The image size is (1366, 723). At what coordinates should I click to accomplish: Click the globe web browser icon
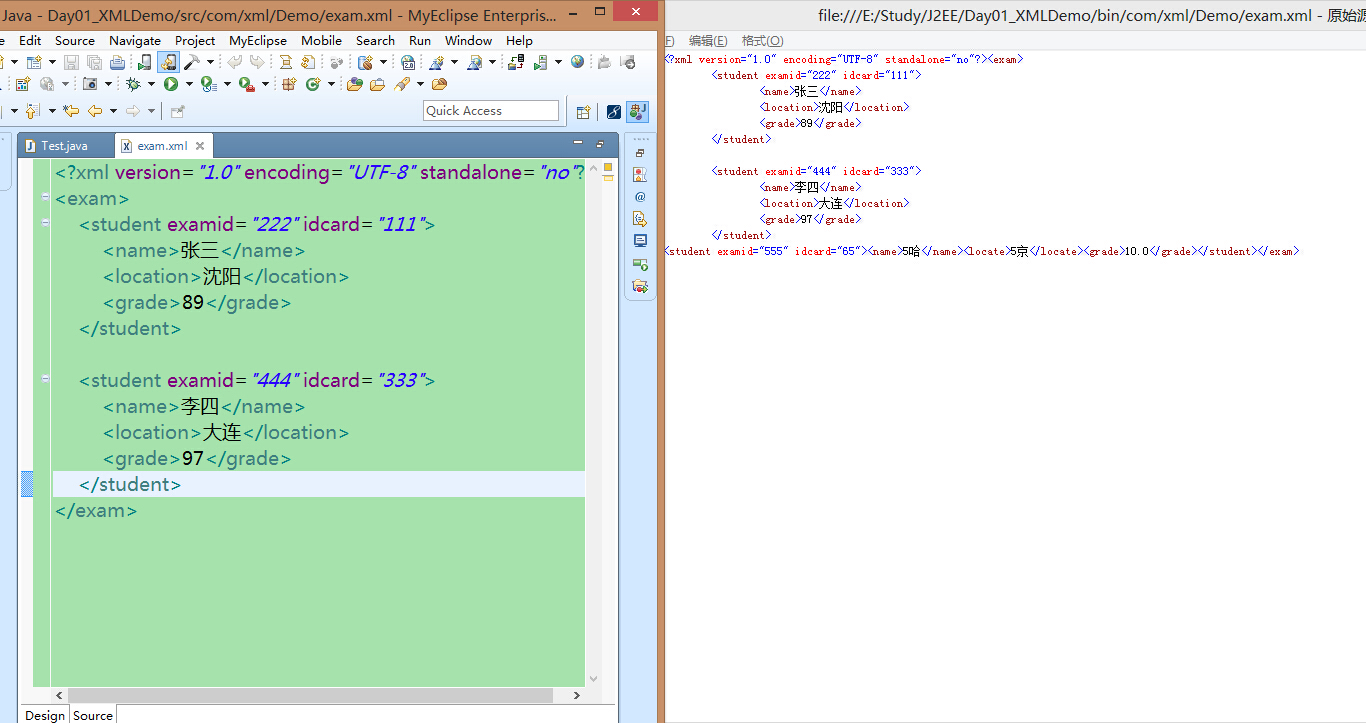pyautogui.click(x=577, y=62)
